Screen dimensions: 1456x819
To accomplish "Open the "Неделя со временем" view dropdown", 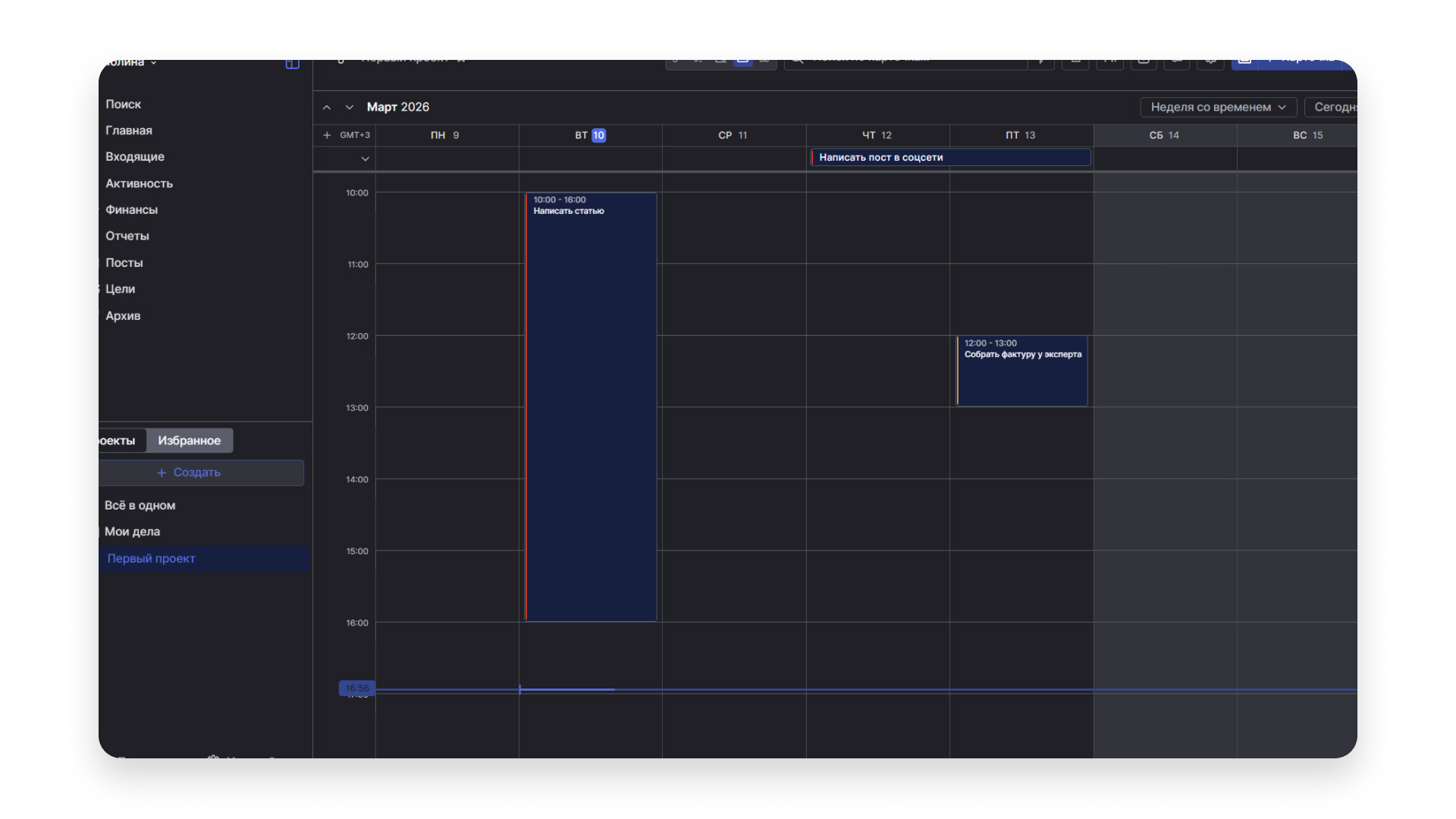I will click(x=1218, y=107).
